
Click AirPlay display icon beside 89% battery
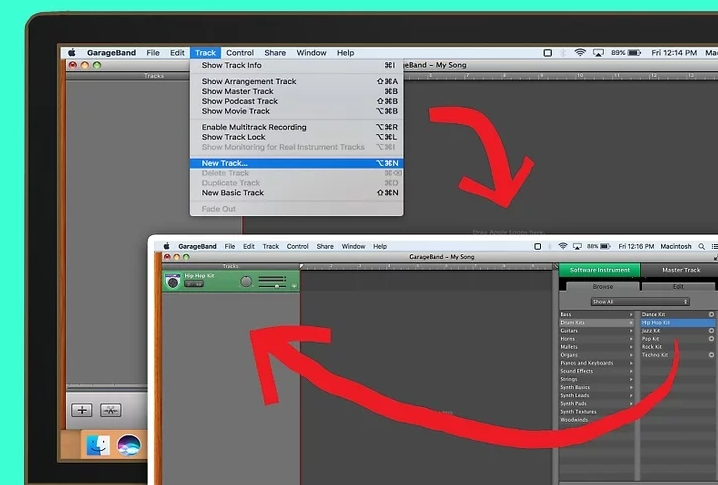click(x=598, y=53)
